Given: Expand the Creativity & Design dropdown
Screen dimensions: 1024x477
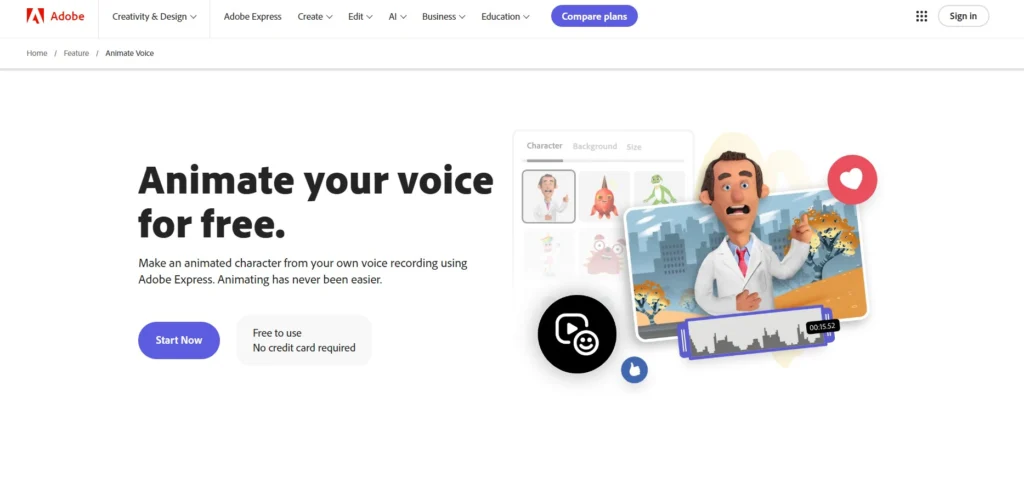Looking at the screenshot, I should tap(154, 16).
